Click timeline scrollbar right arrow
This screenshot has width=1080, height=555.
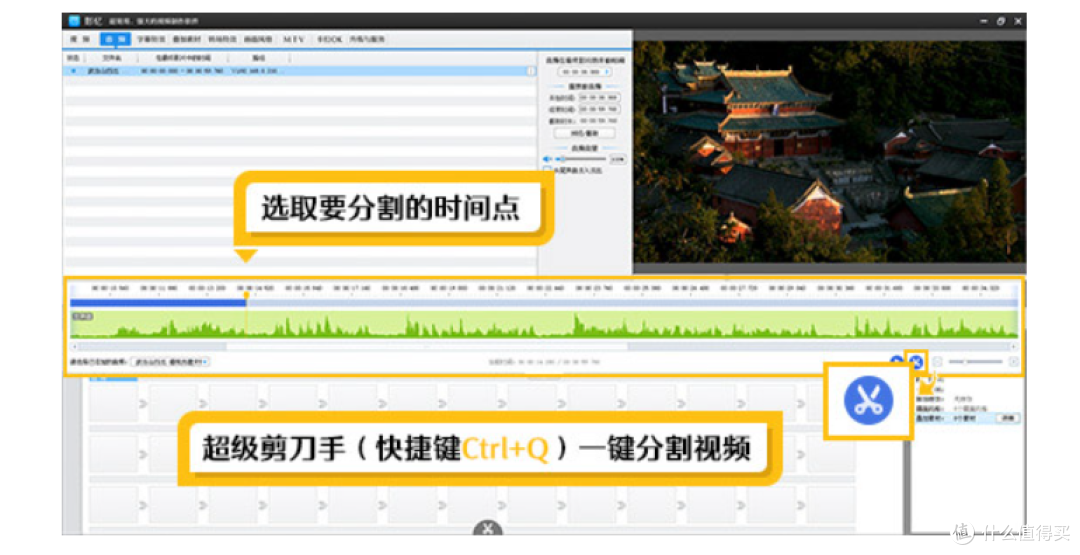pyautogui.click(x=1013, y=346)
